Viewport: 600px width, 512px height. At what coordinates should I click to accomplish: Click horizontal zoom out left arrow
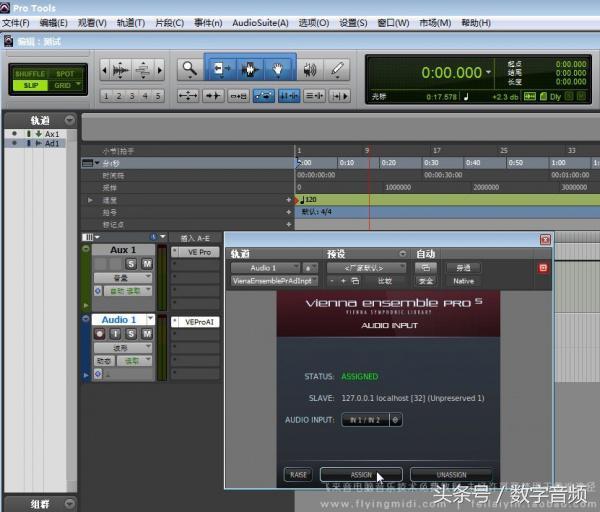click(x=104, y=70)
